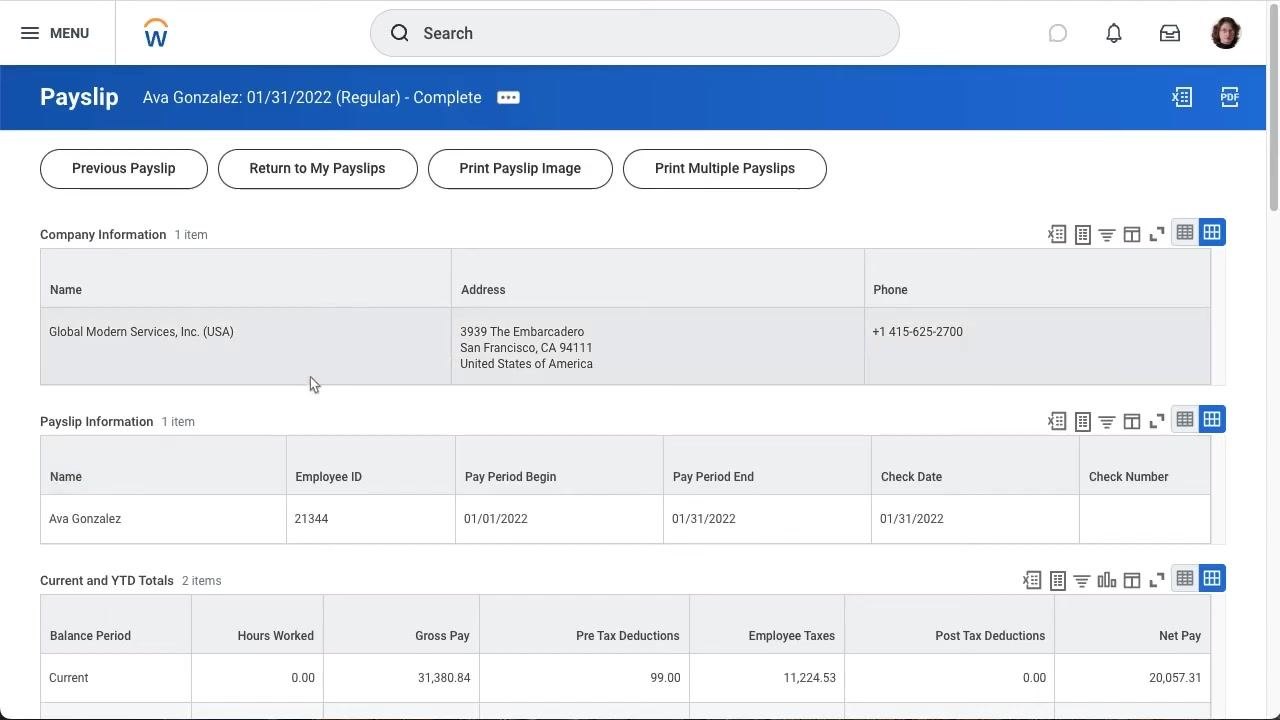Open the user profile avatar
The height and width of the screenshot is (720, 1280).
pyautogui.click(x=1226, y=33)
